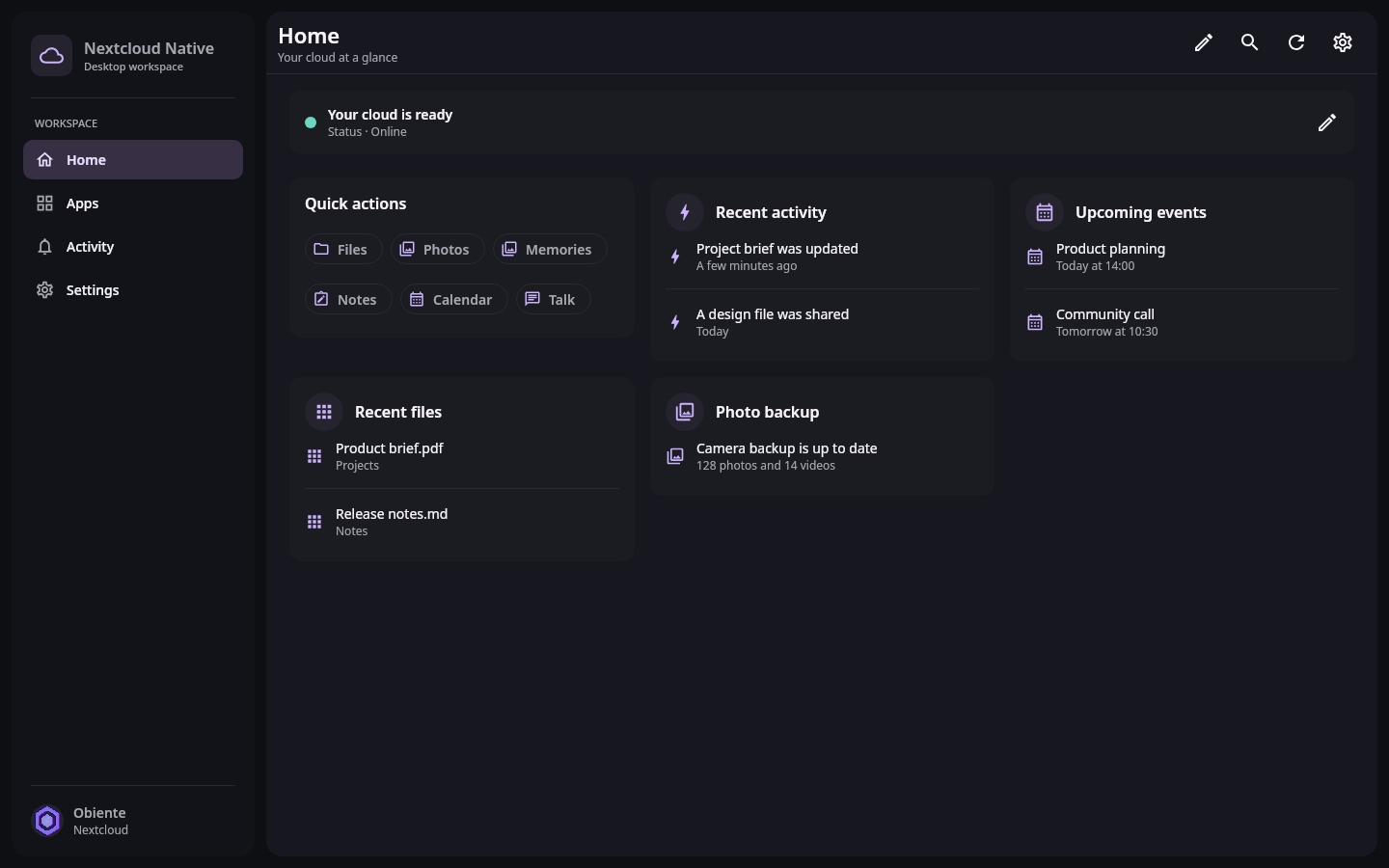Click the Recent activity heading
This screenshot has height=868, width=1389.
point(771,212)
